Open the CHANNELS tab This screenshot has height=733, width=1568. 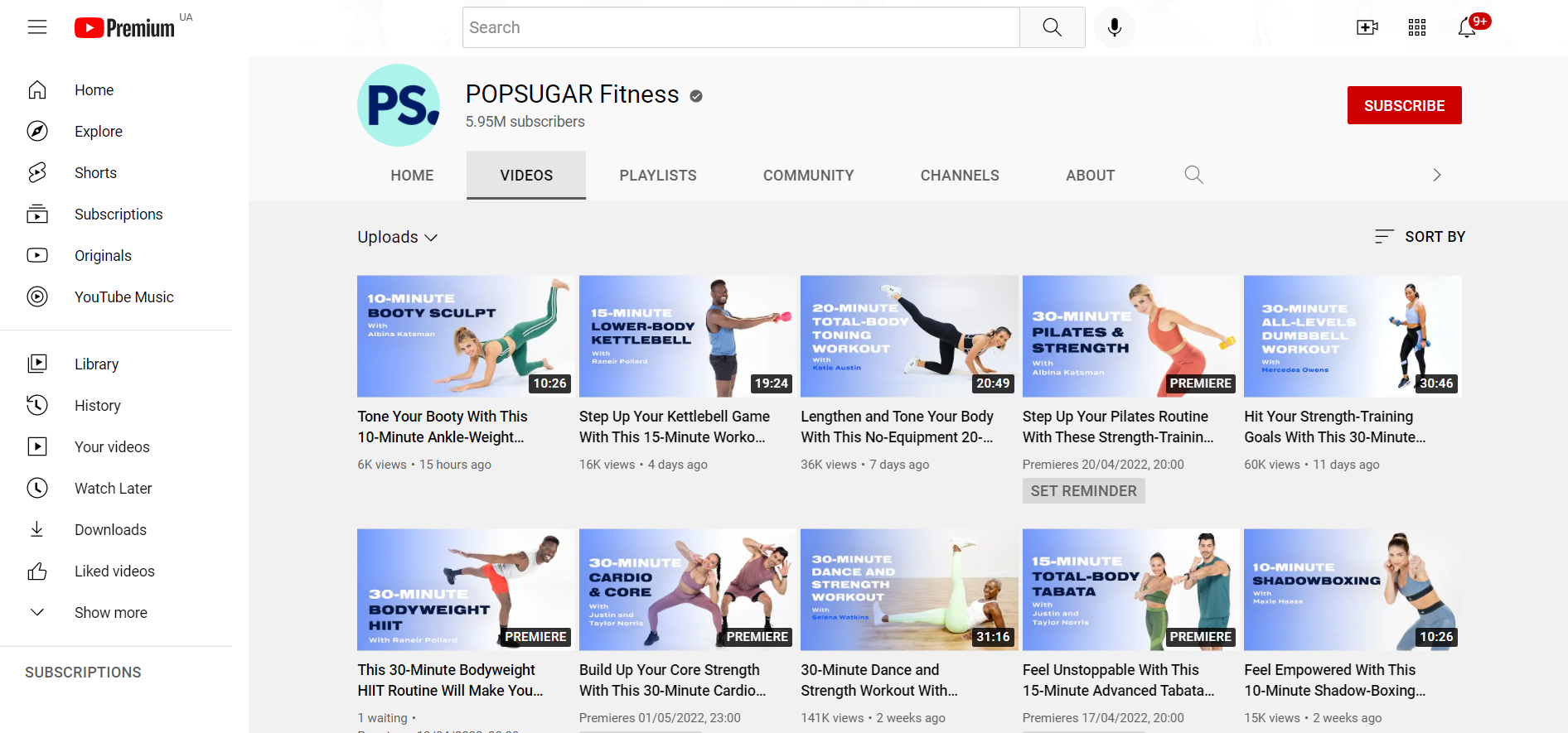click(960, 176)
